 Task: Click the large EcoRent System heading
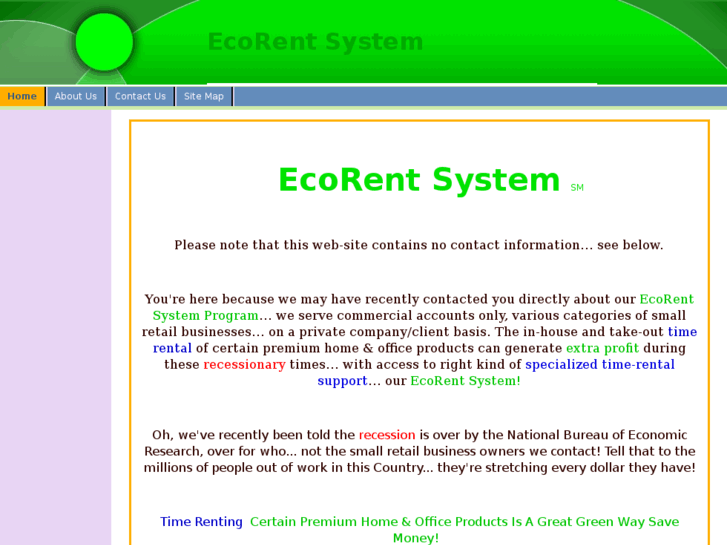419,180
